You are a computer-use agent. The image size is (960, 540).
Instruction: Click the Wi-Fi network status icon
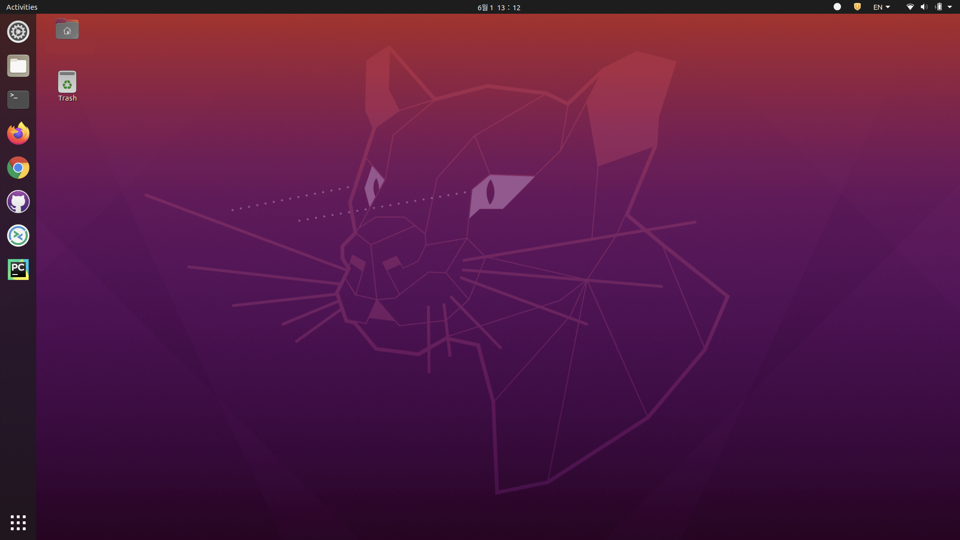[910, 7]
